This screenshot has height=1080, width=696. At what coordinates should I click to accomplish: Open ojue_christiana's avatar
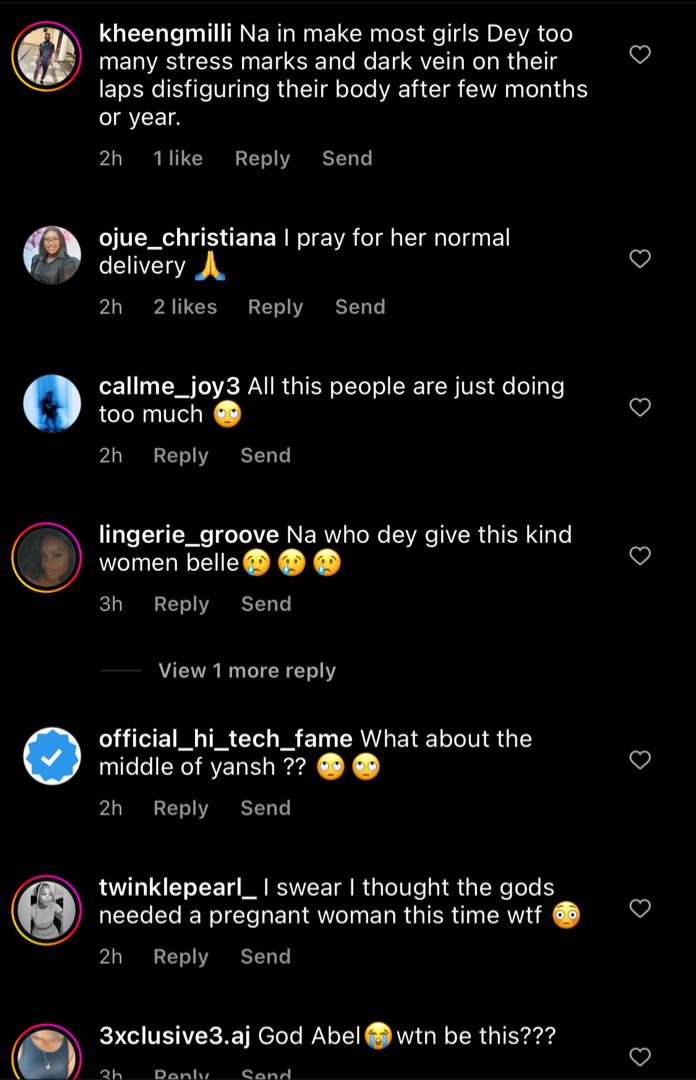(52, 256)
